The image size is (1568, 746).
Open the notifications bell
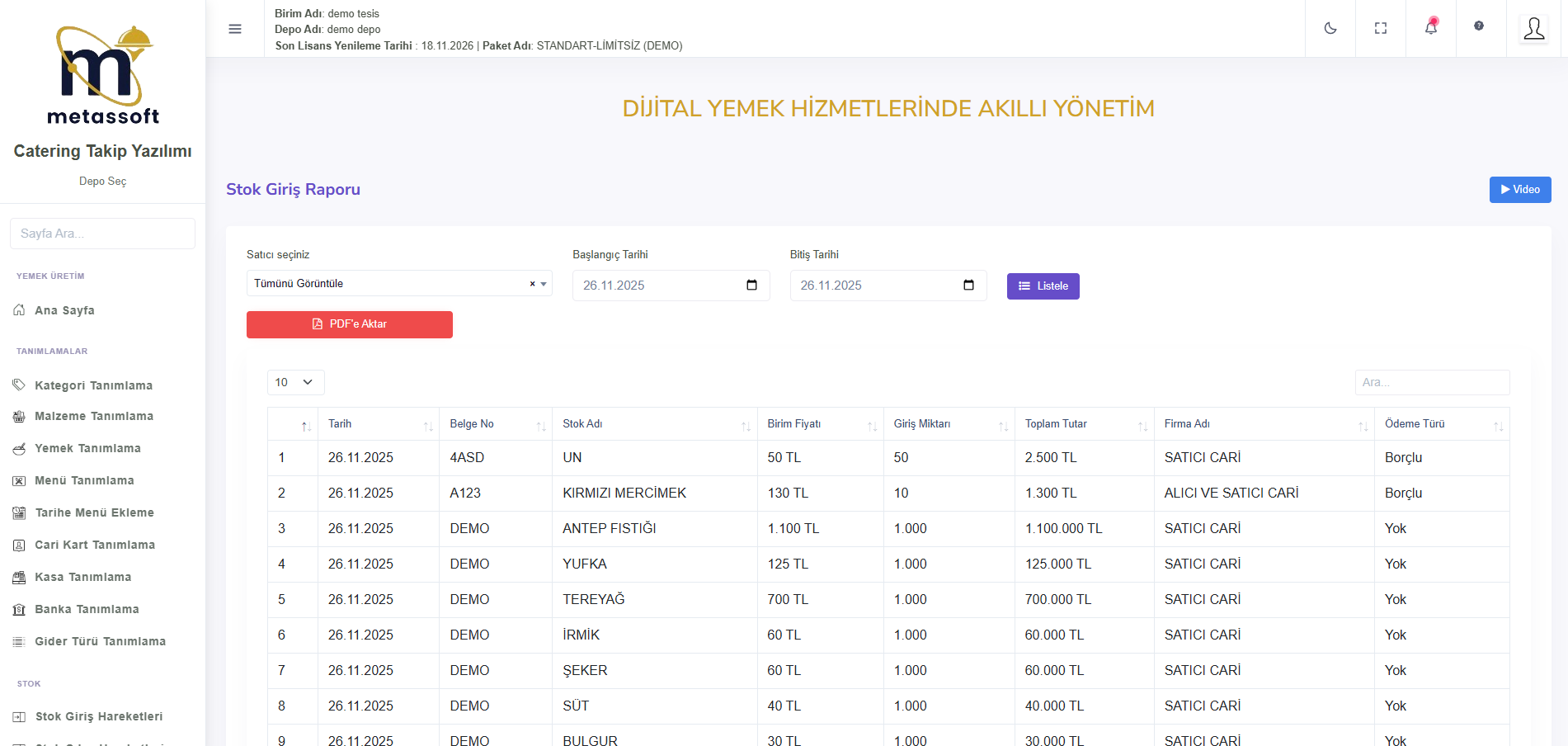click(1431, 28)
